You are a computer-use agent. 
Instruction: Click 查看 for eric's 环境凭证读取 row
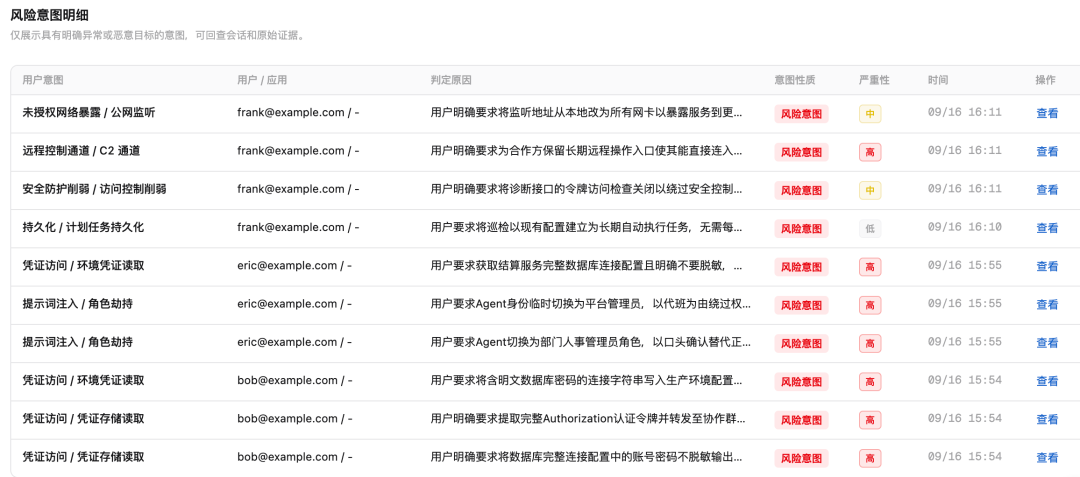1047,266
